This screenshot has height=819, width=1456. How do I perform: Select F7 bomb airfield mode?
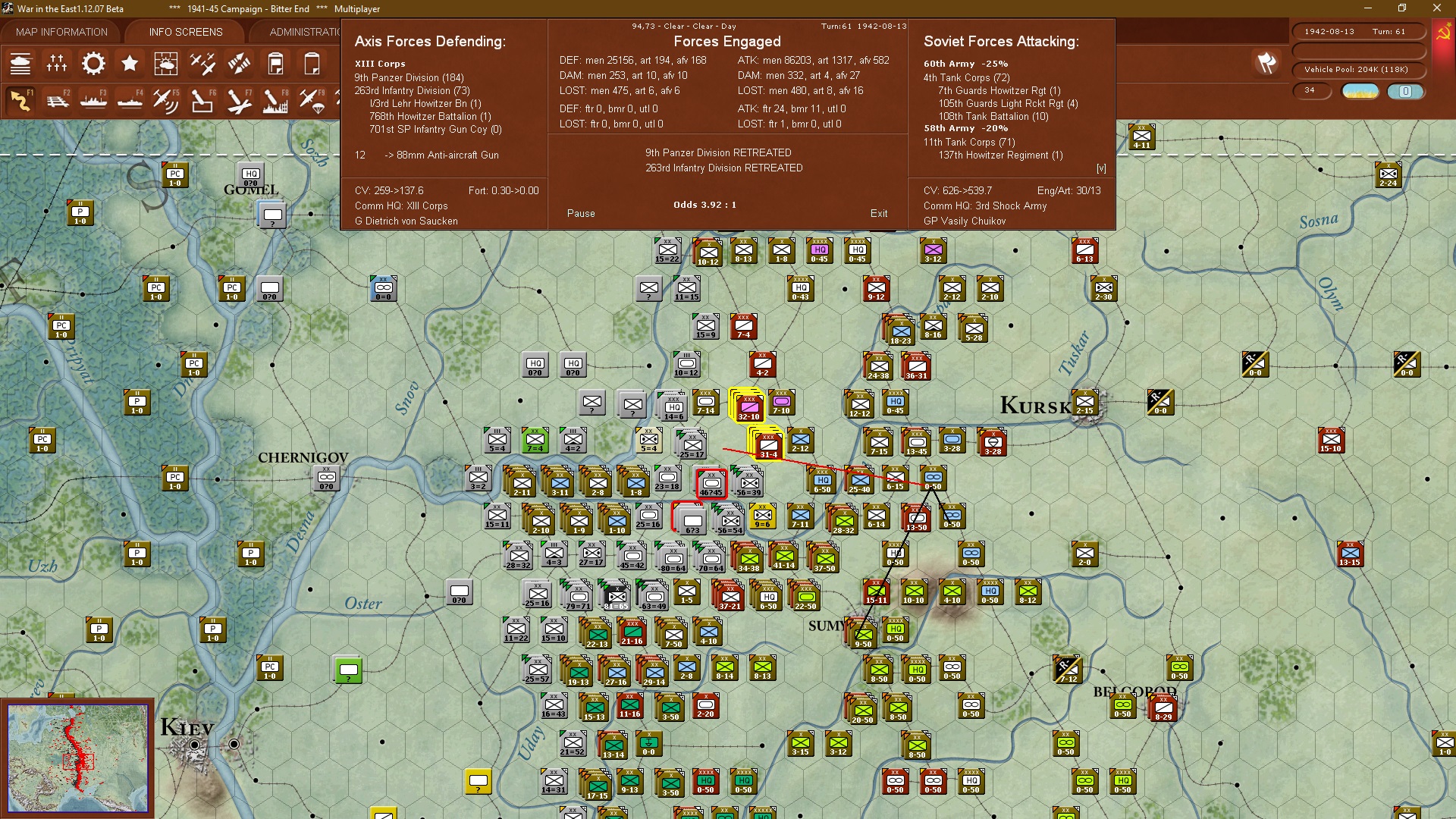(x=239, y=100)
